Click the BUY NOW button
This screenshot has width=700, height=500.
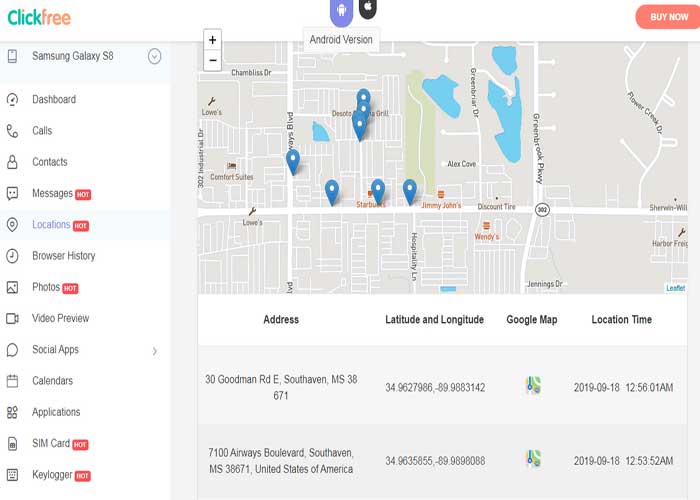click(668, 17)
